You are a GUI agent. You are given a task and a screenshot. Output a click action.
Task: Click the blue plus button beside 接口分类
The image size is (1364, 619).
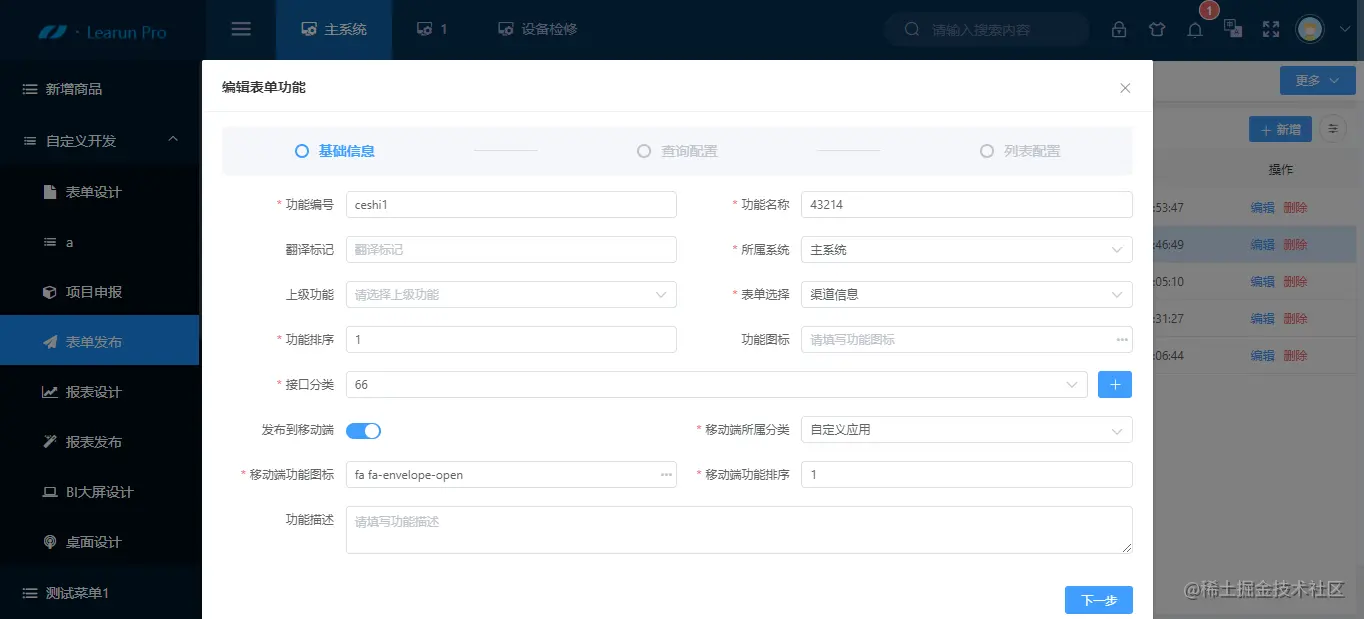click(1114, 384)
